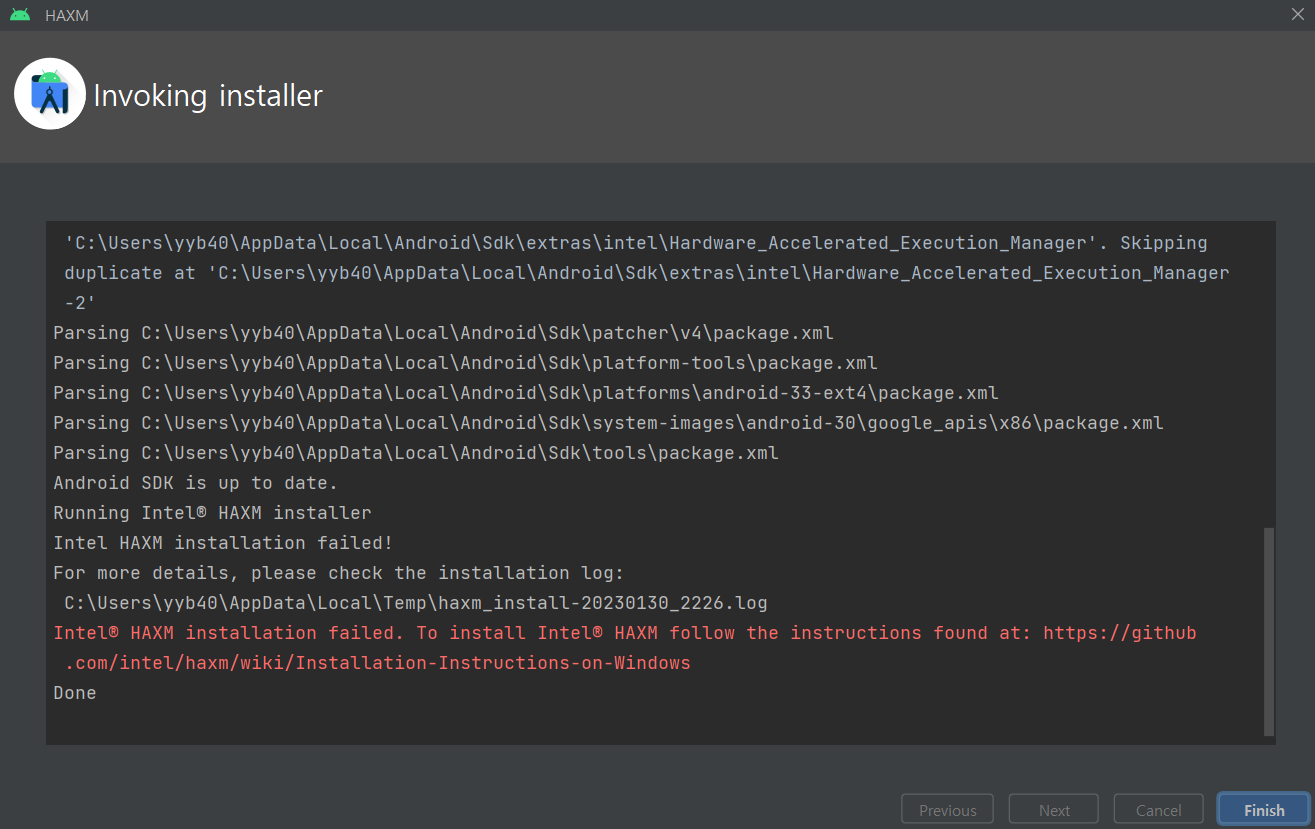Click the 'For more details' log line
Viewport: 1315px width, 829px height.
pyautogui.click(x=339, y=573)
